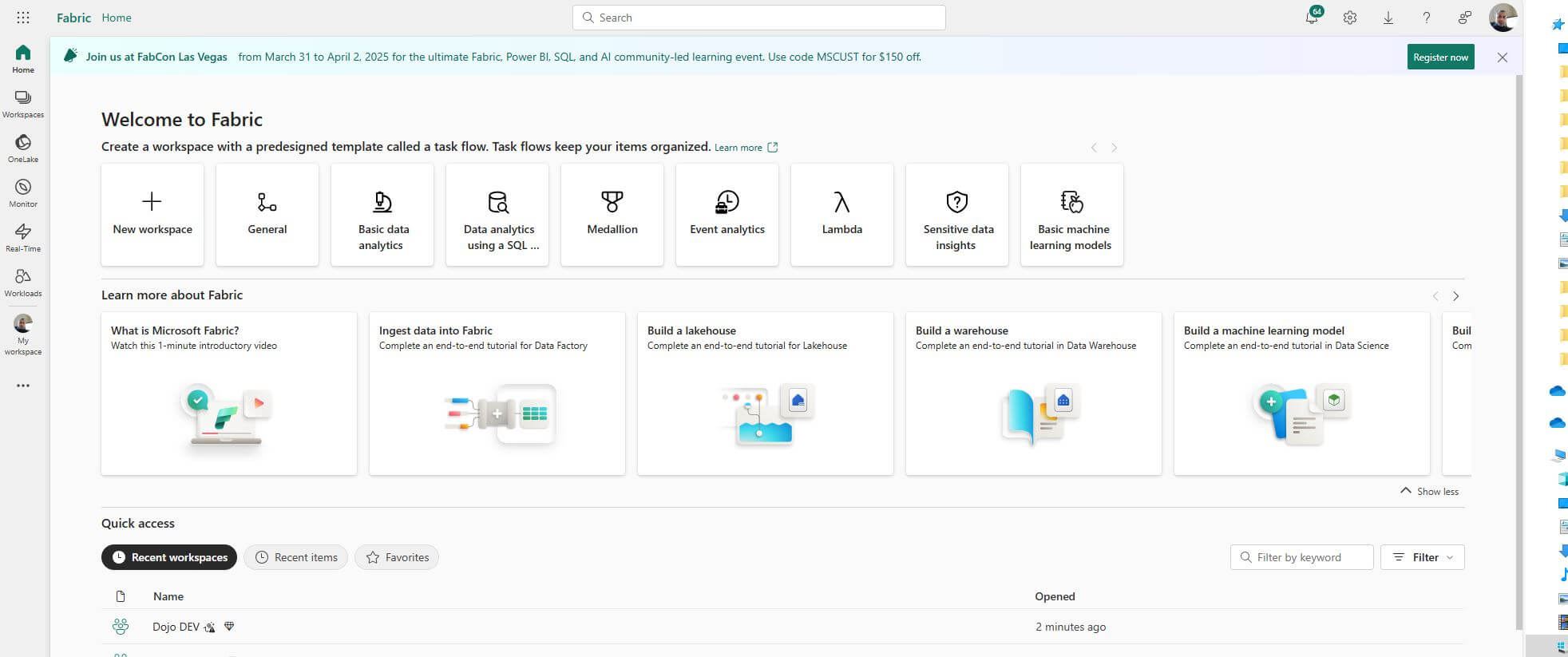Open the Dojo DEV workspace
The height and width of the screenshot is (657, 1568).
point(176,627)
